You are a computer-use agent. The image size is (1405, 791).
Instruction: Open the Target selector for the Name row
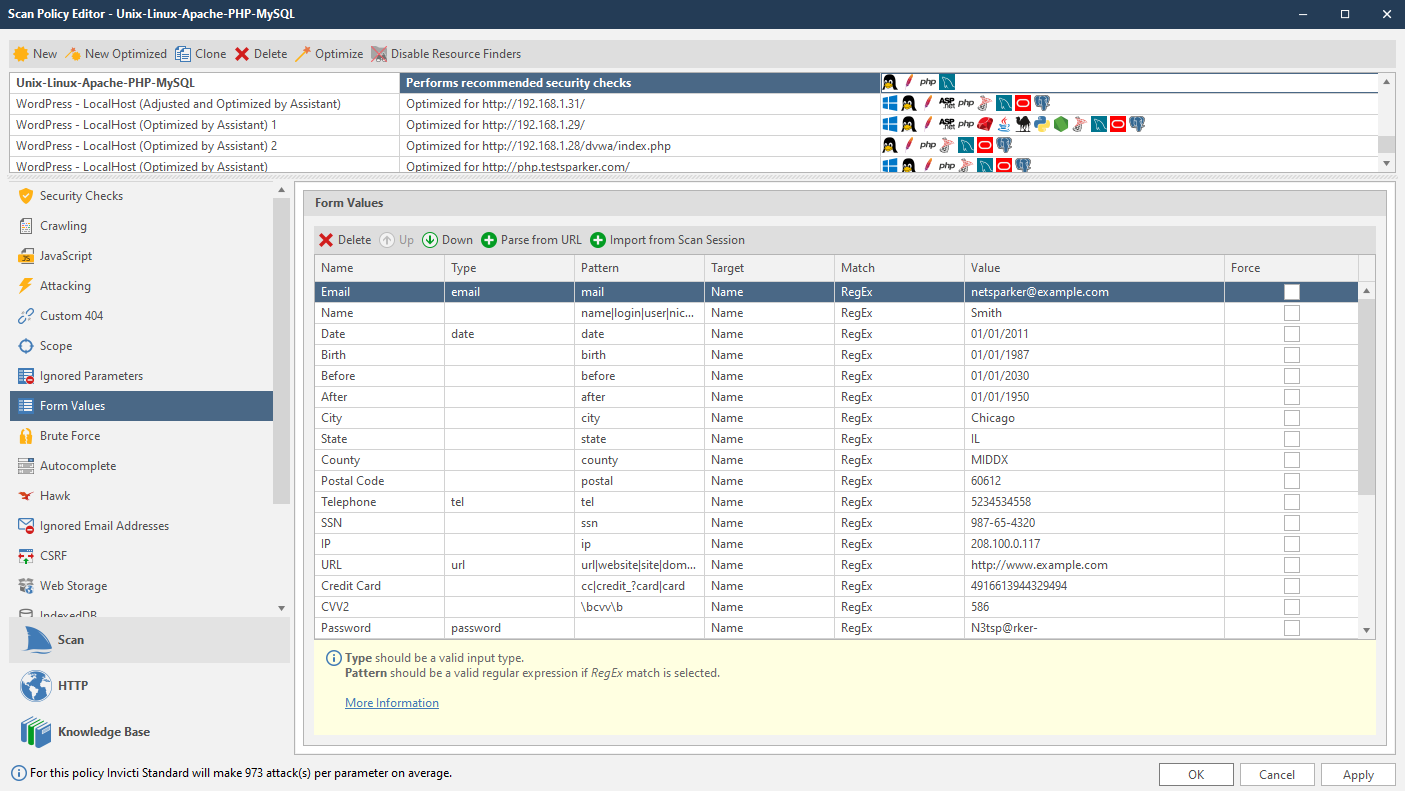coord(769,312)
